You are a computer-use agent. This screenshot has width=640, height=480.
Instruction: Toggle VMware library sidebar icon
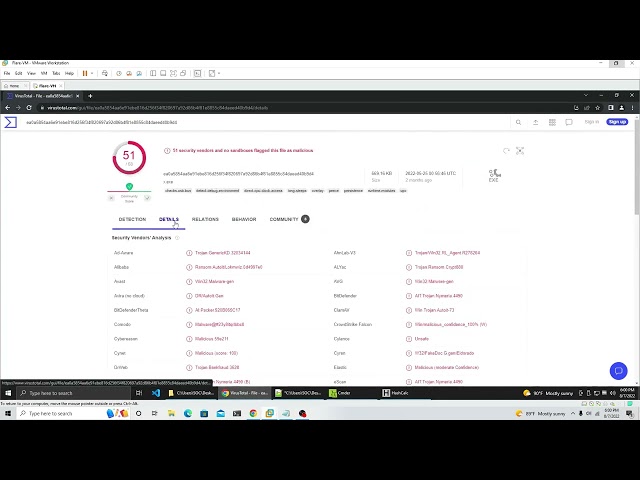[x=153, y=73]
